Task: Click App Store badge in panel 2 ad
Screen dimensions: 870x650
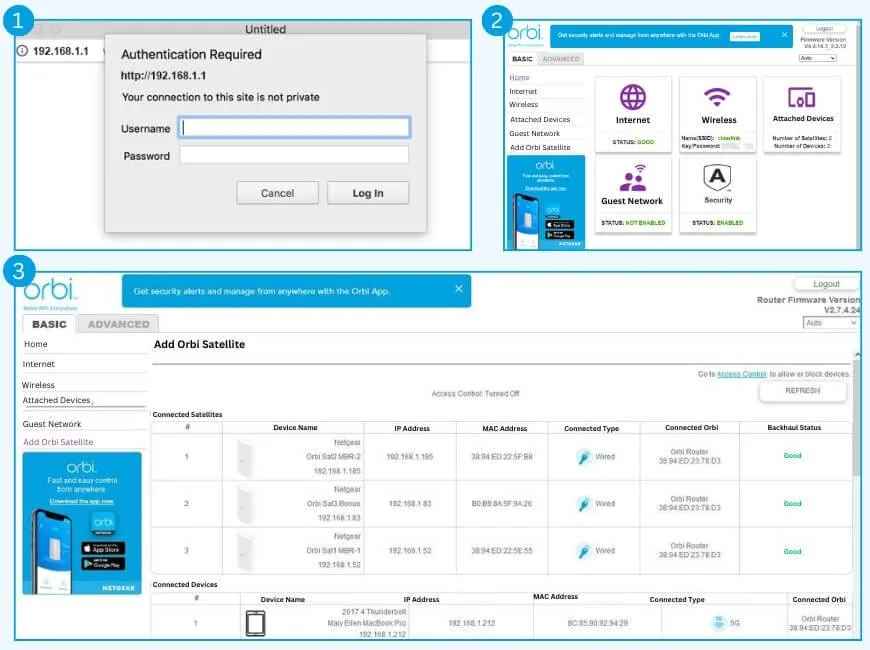Action: (559, 225)
